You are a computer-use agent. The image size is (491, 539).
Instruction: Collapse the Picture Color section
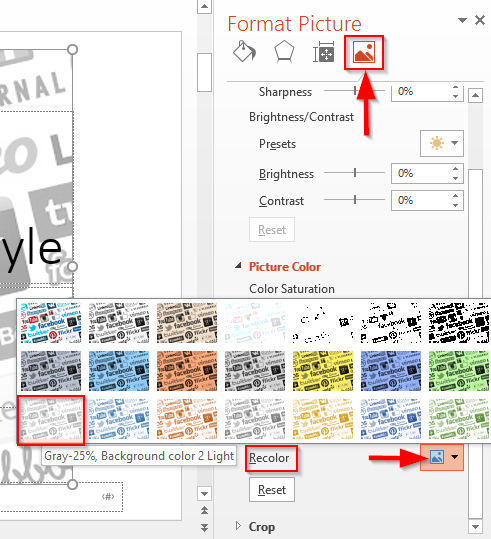pos(238,266)
